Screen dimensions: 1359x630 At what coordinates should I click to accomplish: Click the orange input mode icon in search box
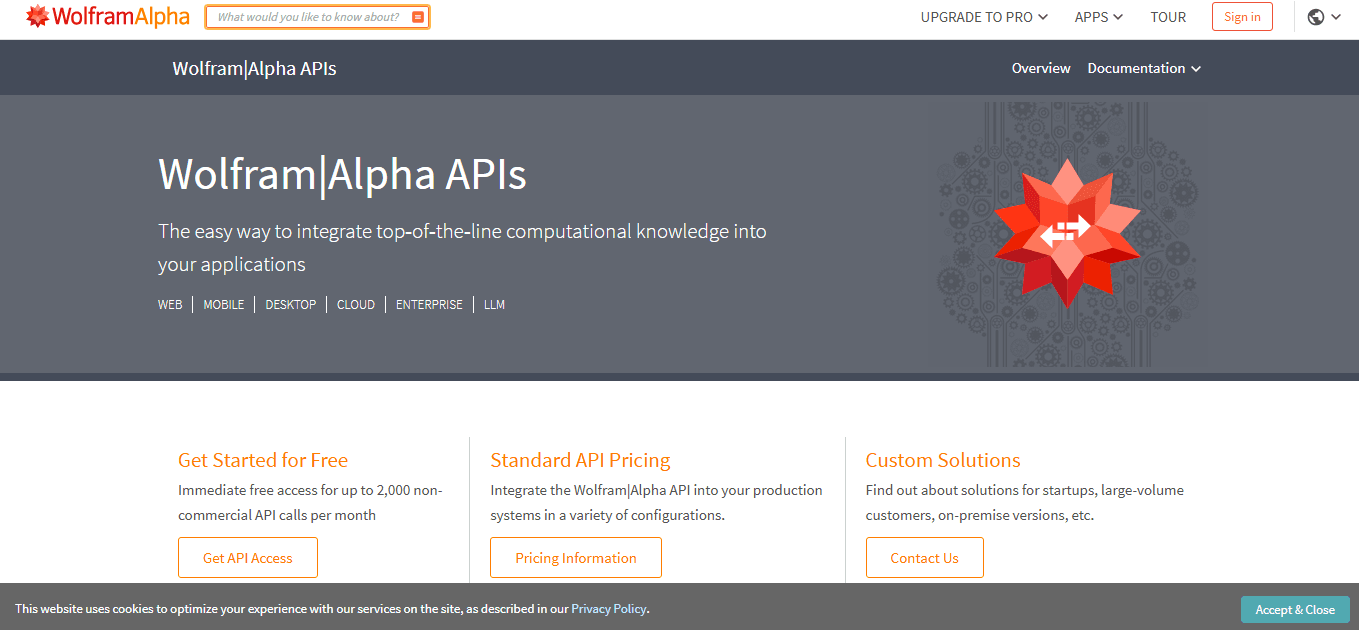[x=418, y=17]
